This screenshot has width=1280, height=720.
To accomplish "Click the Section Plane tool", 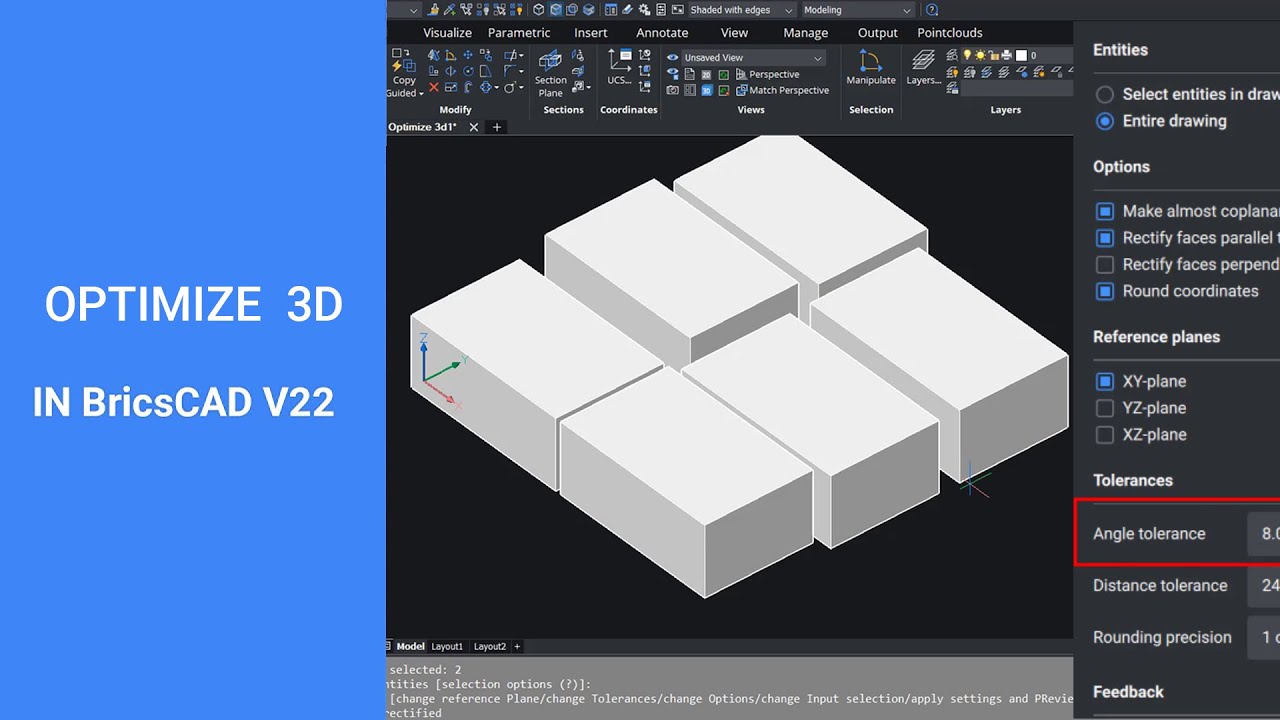I will click(550, 73).
